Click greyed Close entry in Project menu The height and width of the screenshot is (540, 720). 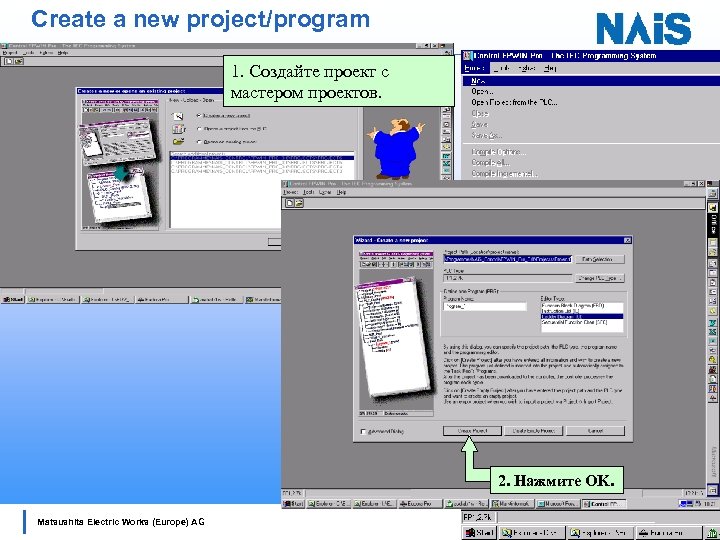pyautogui.click(x=591, y=113)
